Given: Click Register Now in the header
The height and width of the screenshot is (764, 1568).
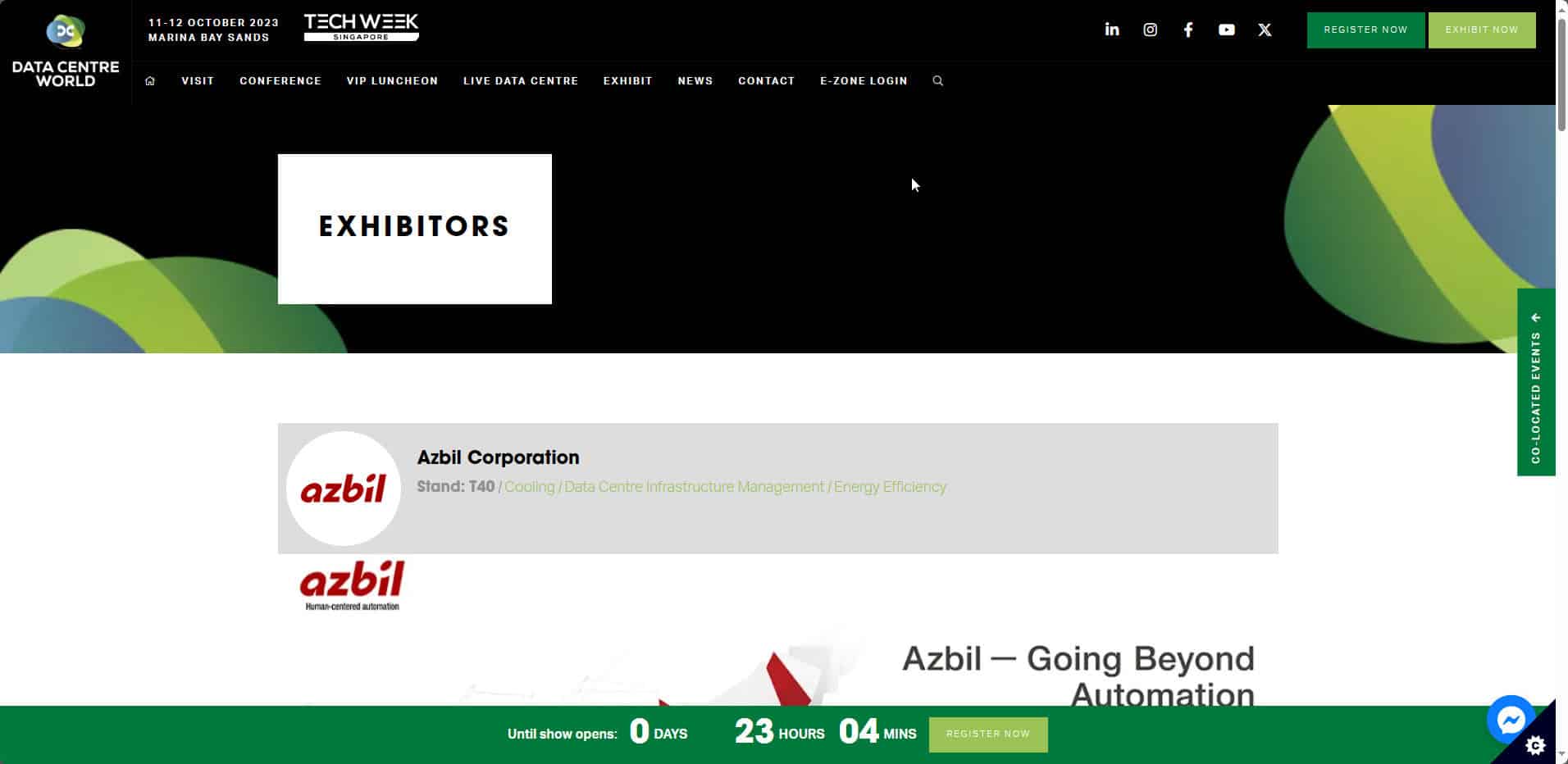Looking at the screenshot, I should click(1365, 30).
